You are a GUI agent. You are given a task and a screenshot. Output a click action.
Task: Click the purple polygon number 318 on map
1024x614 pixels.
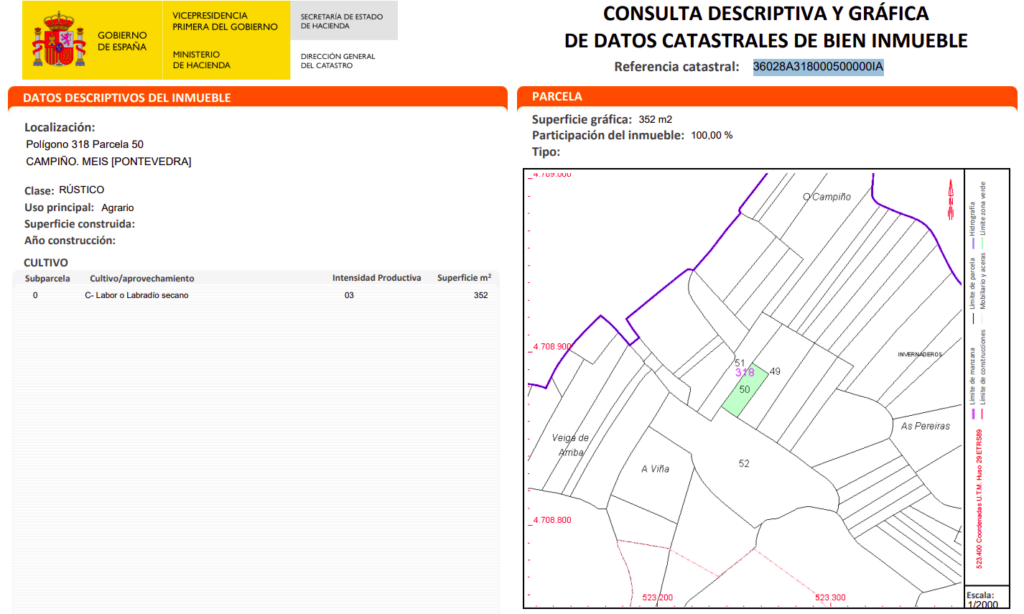[744, 372]
